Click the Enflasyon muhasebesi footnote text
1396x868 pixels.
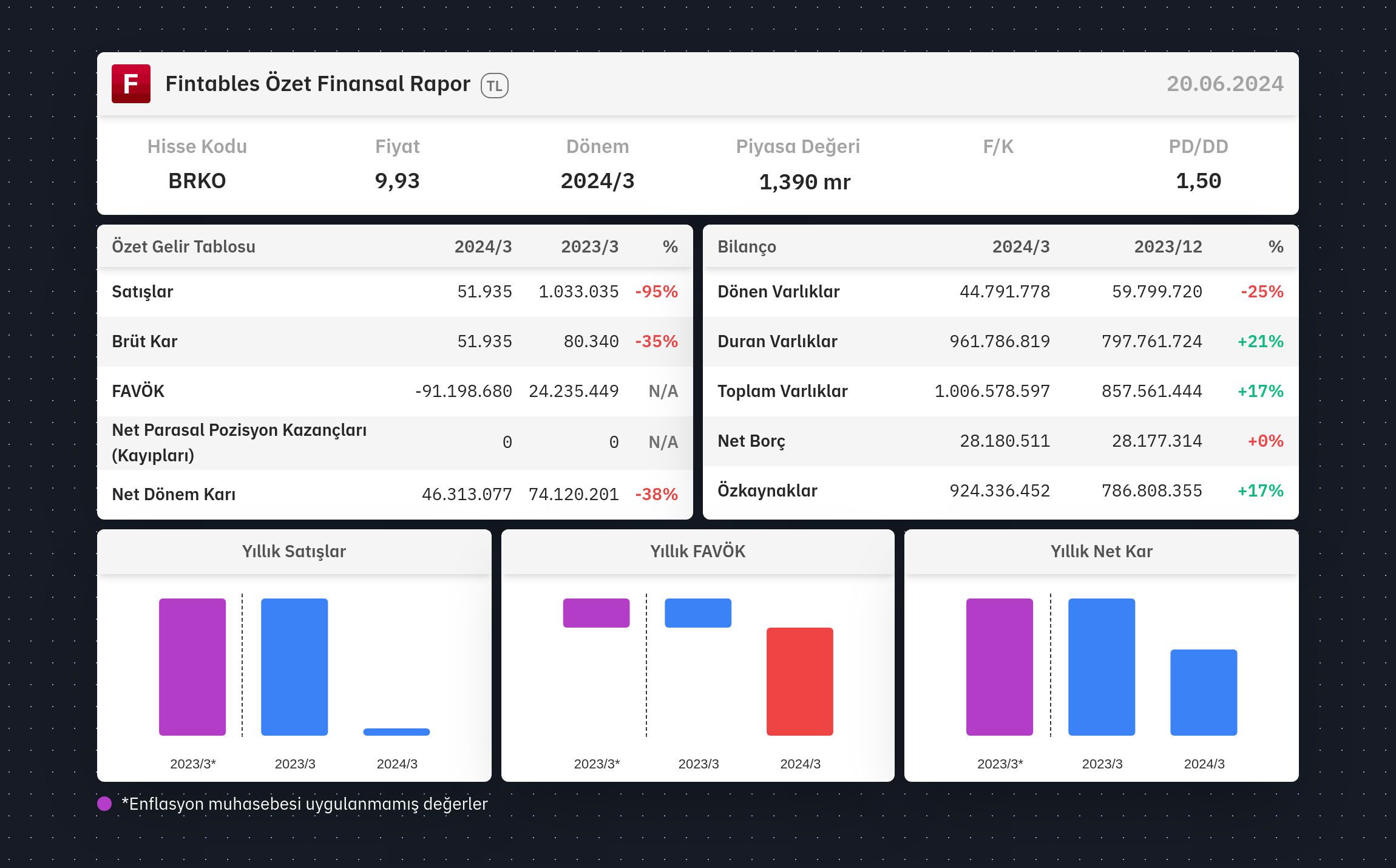coord(305,804)
